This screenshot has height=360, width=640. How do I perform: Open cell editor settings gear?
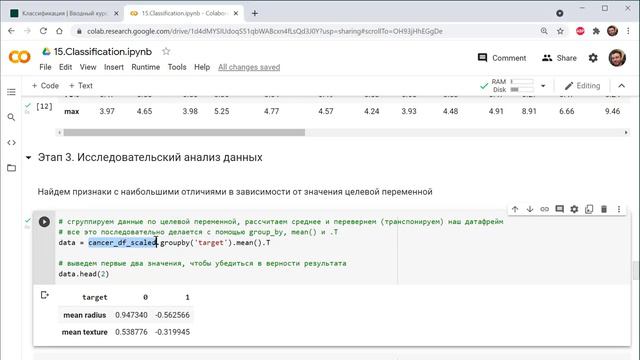pyautogui.click(x=574, y=209)
